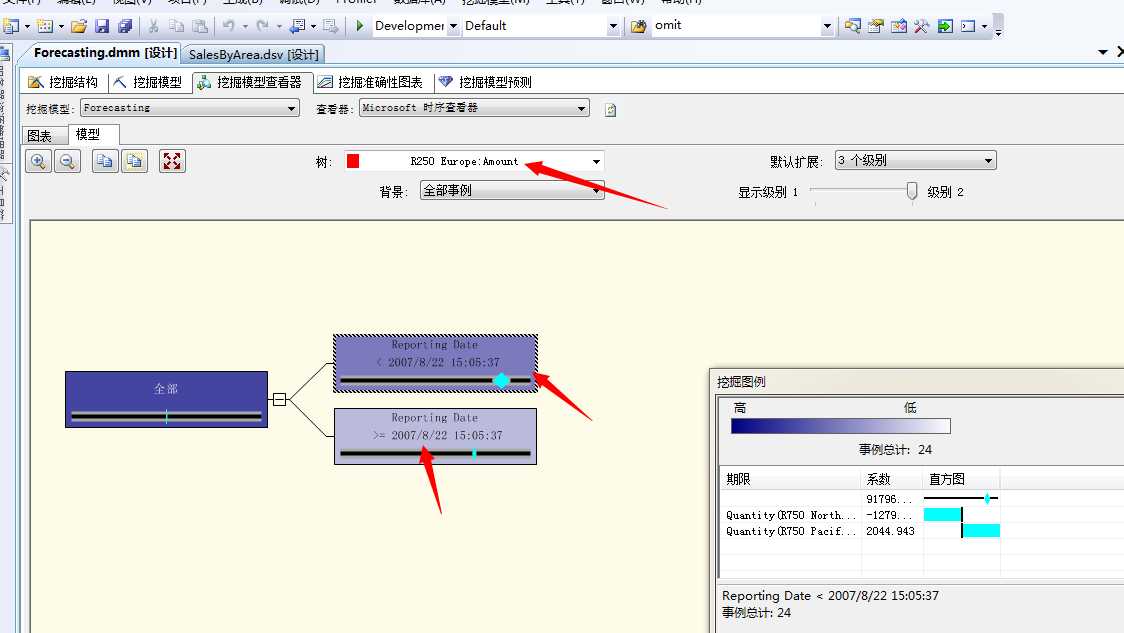The image size is (1124, 633).
Task: Open the Toolbox icon with crossed tools
Action: 922,27
